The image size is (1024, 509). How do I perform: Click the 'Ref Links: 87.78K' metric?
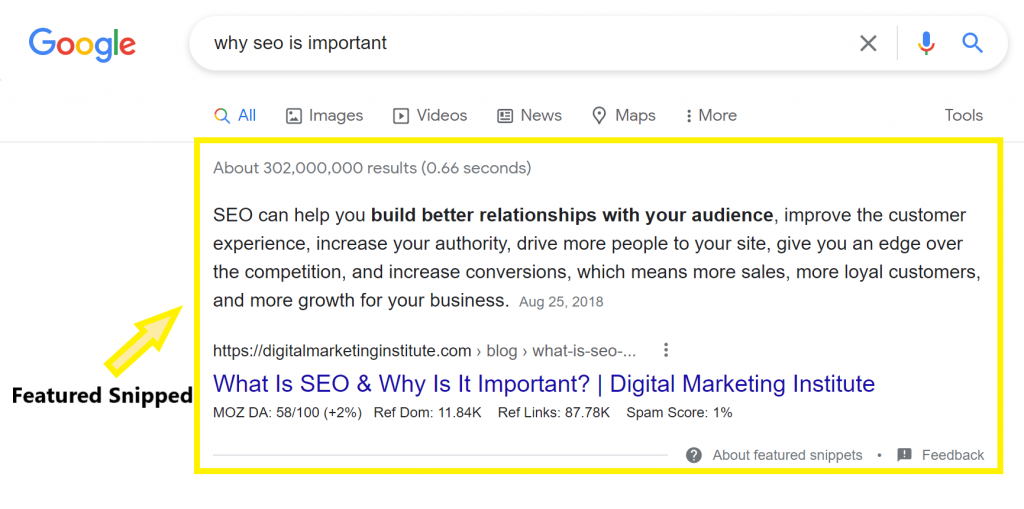click(554, 413)
